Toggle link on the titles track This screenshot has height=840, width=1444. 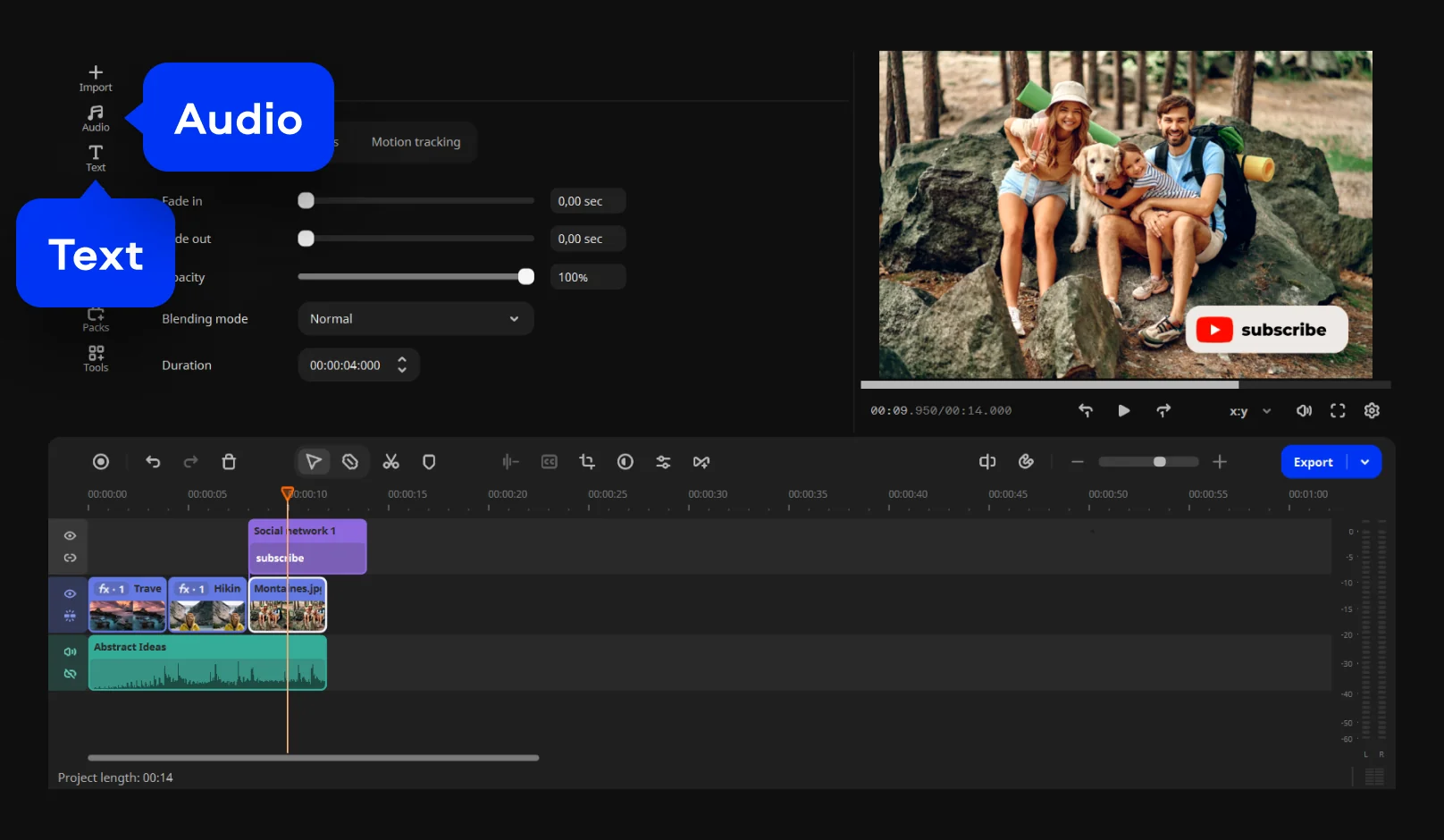point(70,558)
